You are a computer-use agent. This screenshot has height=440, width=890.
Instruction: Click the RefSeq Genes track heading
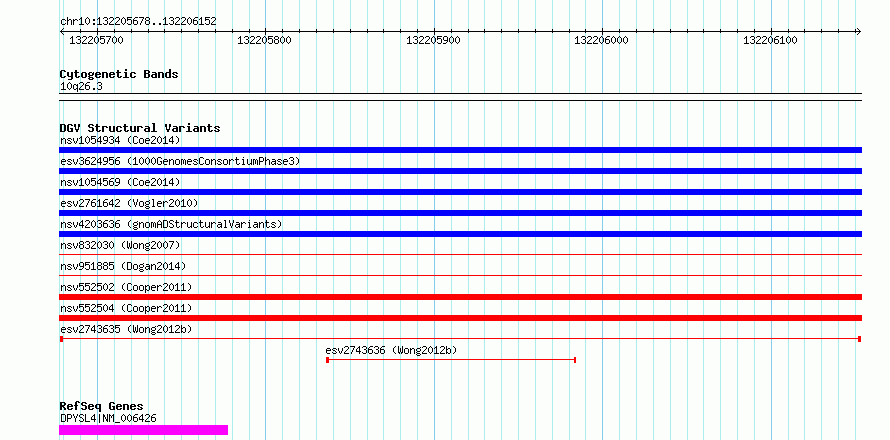pyautogui.click(x=101, y=407)
